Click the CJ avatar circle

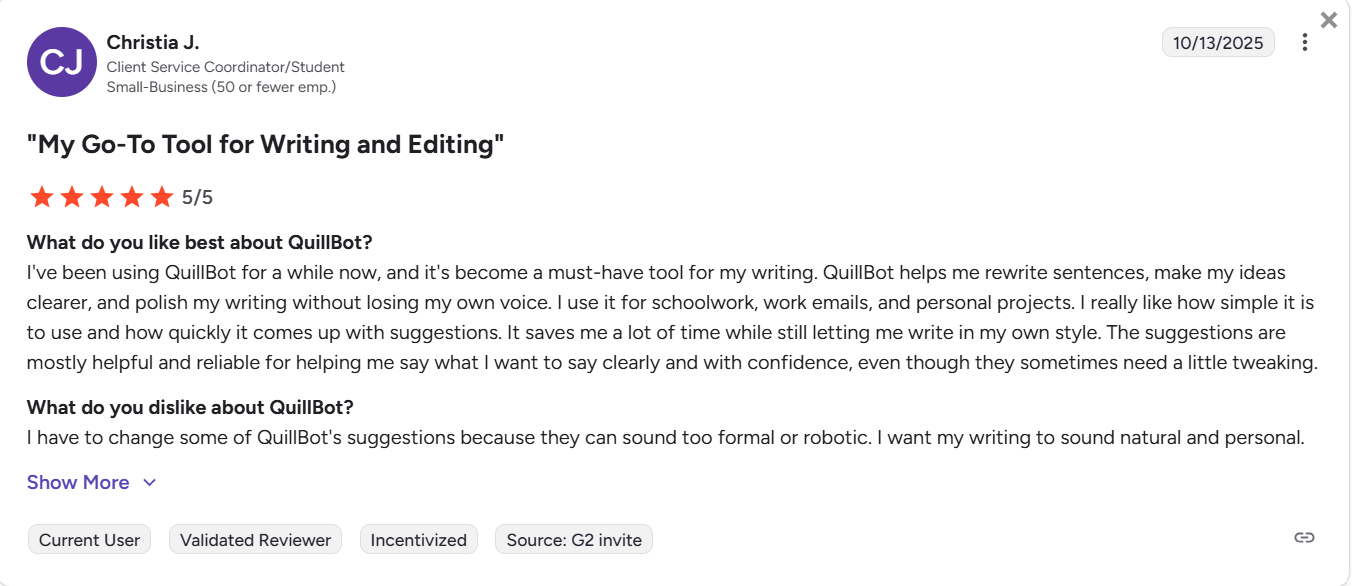[x=61, y=61]
